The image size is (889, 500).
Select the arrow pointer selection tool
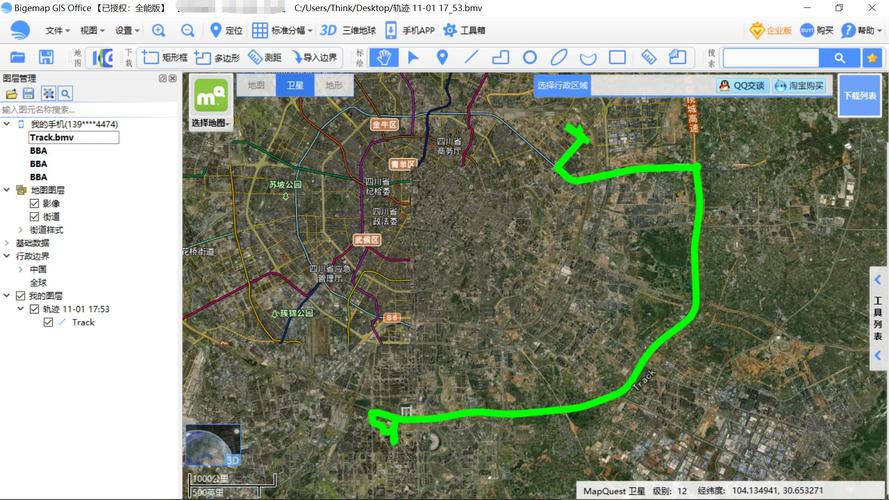tap(413, 58)
